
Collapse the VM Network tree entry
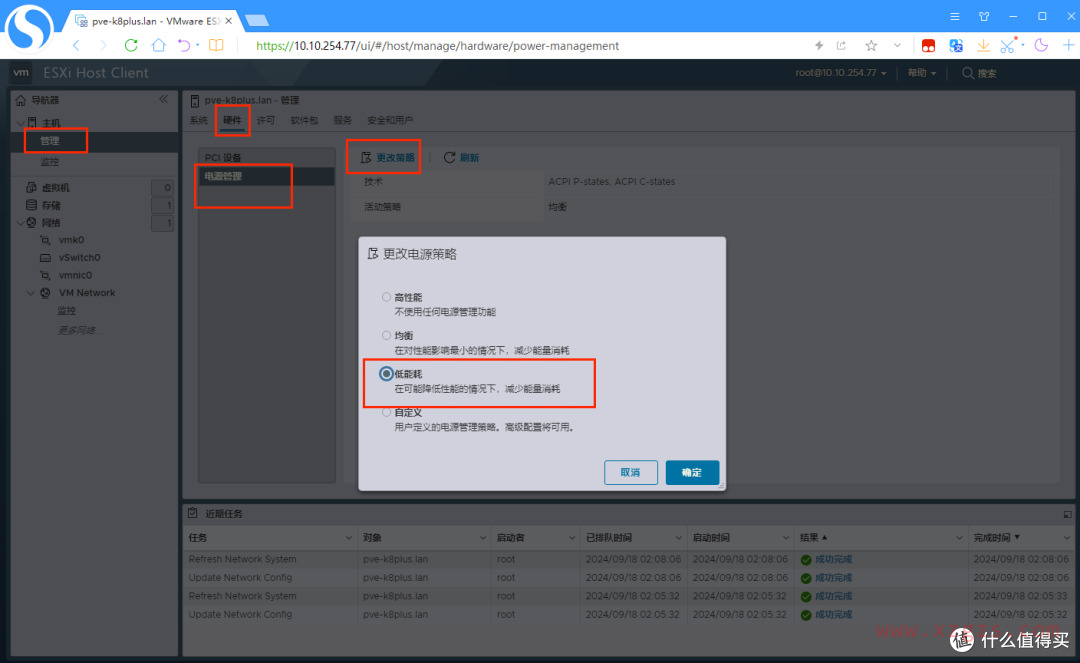point(30,292)
